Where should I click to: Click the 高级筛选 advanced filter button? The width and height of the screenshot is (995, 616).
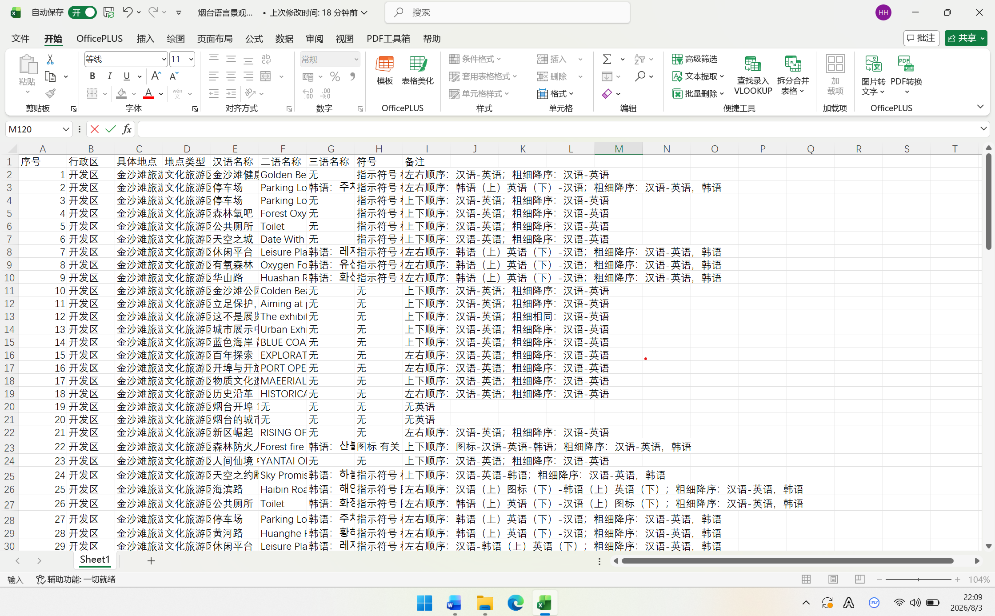[x=695, y=59]
